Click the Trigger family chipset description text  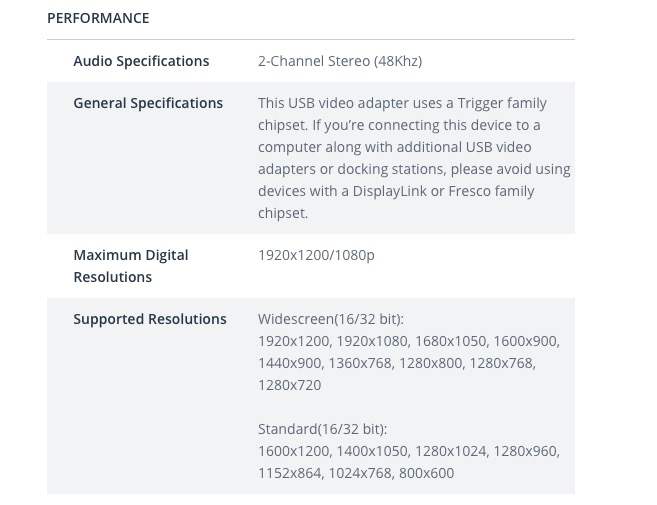click(414, 158)
